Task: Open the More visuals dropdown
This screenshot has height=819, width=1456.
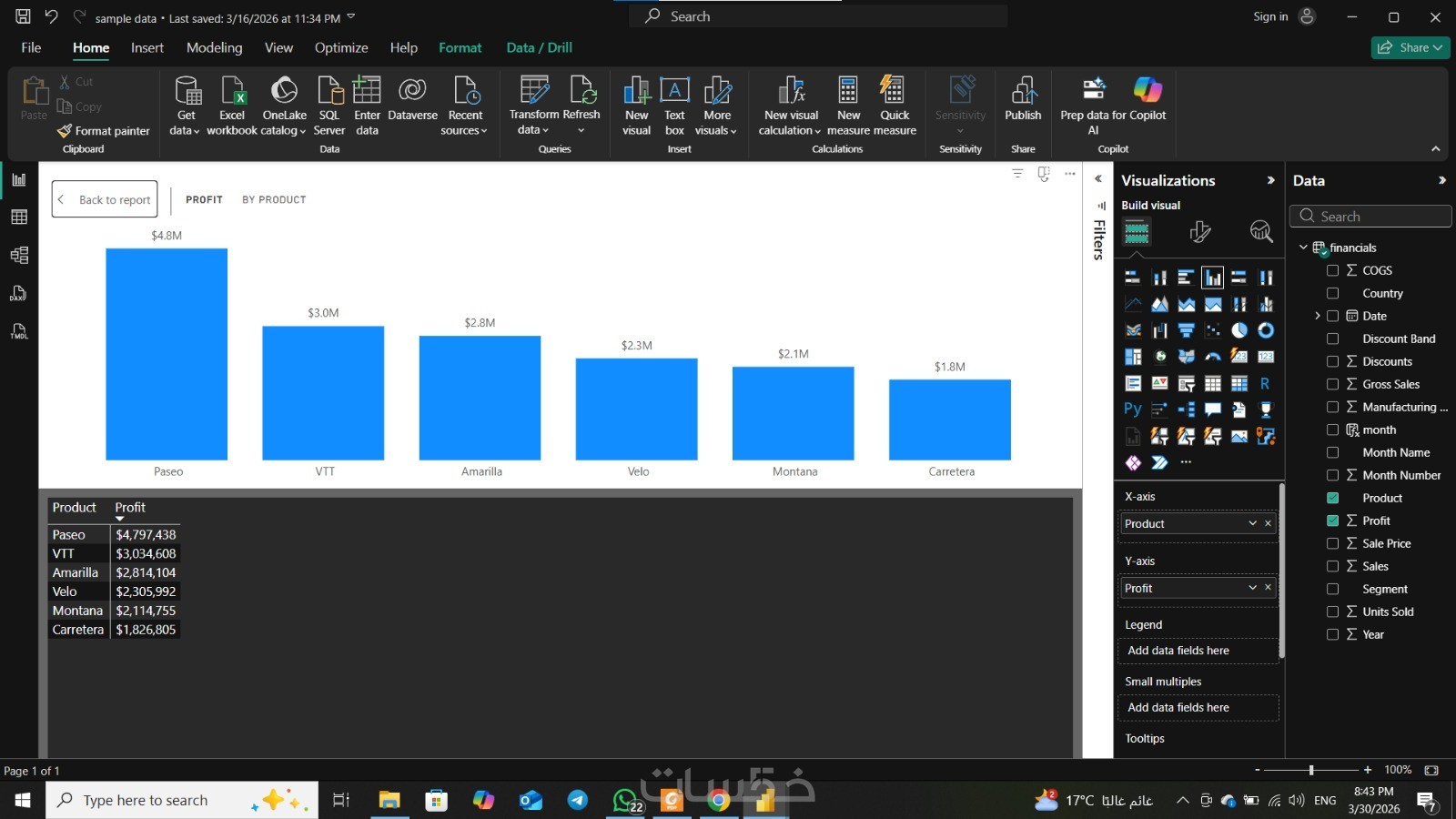Action: pyautogui.click(x=717, y=106)
